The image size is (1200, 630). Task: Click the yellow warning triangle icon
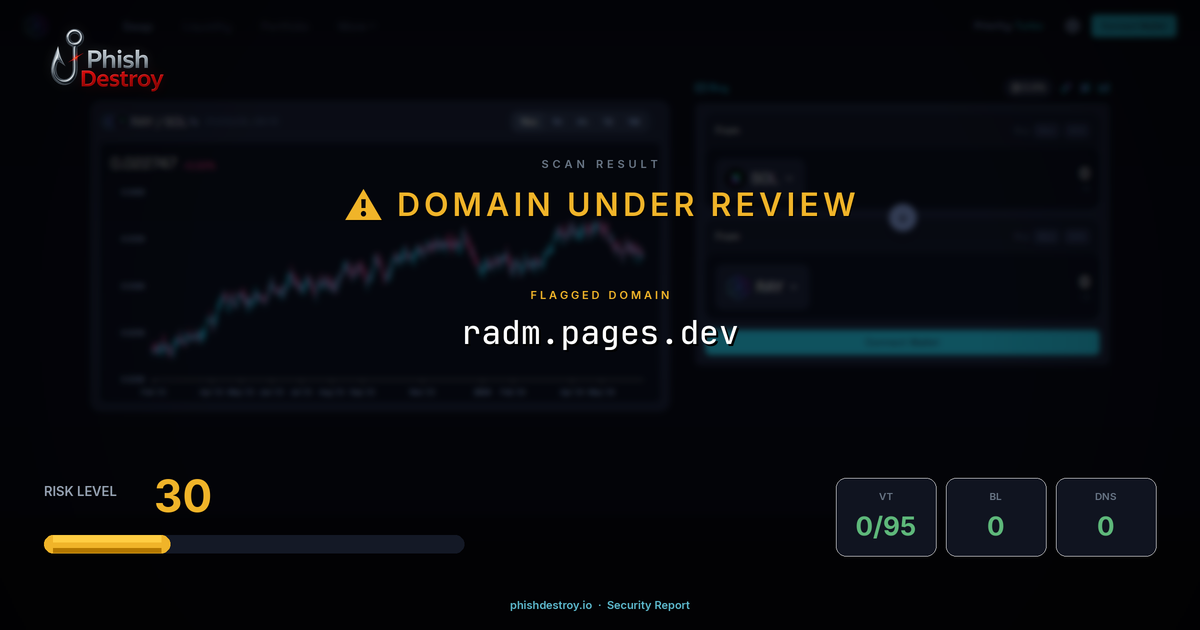363,205
